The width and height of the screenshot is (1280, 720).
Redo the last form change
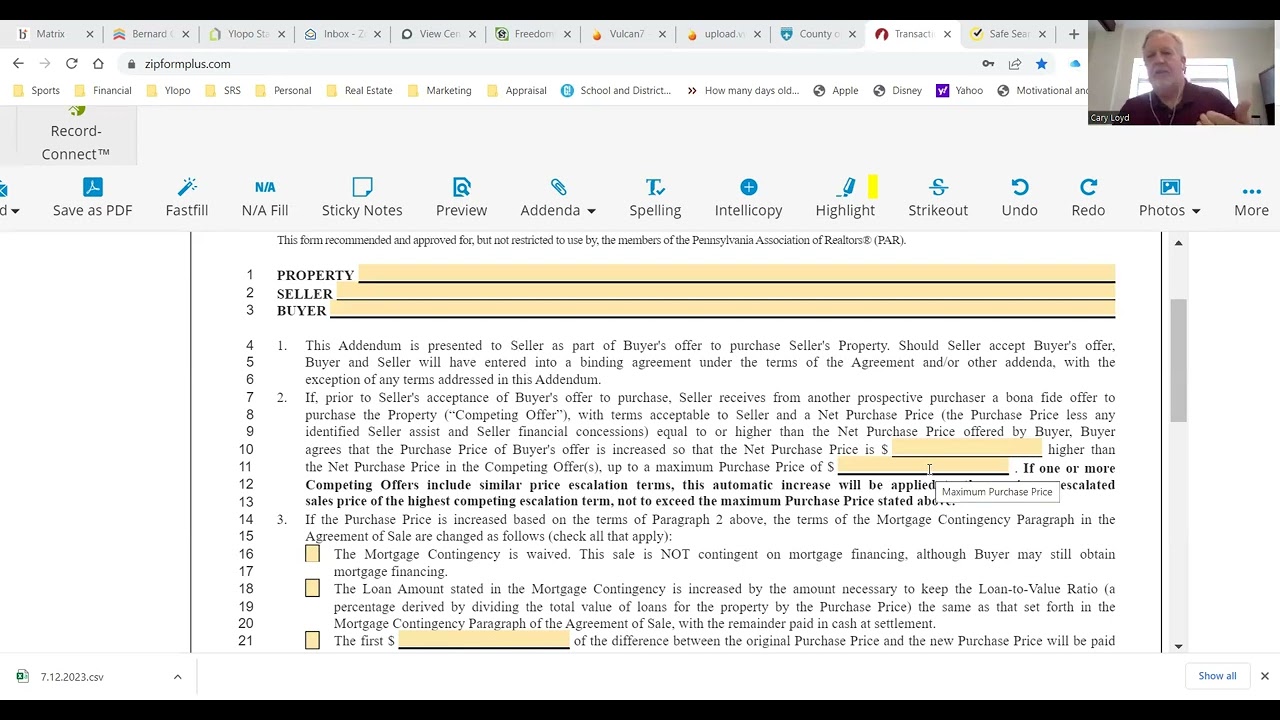(x=1088, y=197)
